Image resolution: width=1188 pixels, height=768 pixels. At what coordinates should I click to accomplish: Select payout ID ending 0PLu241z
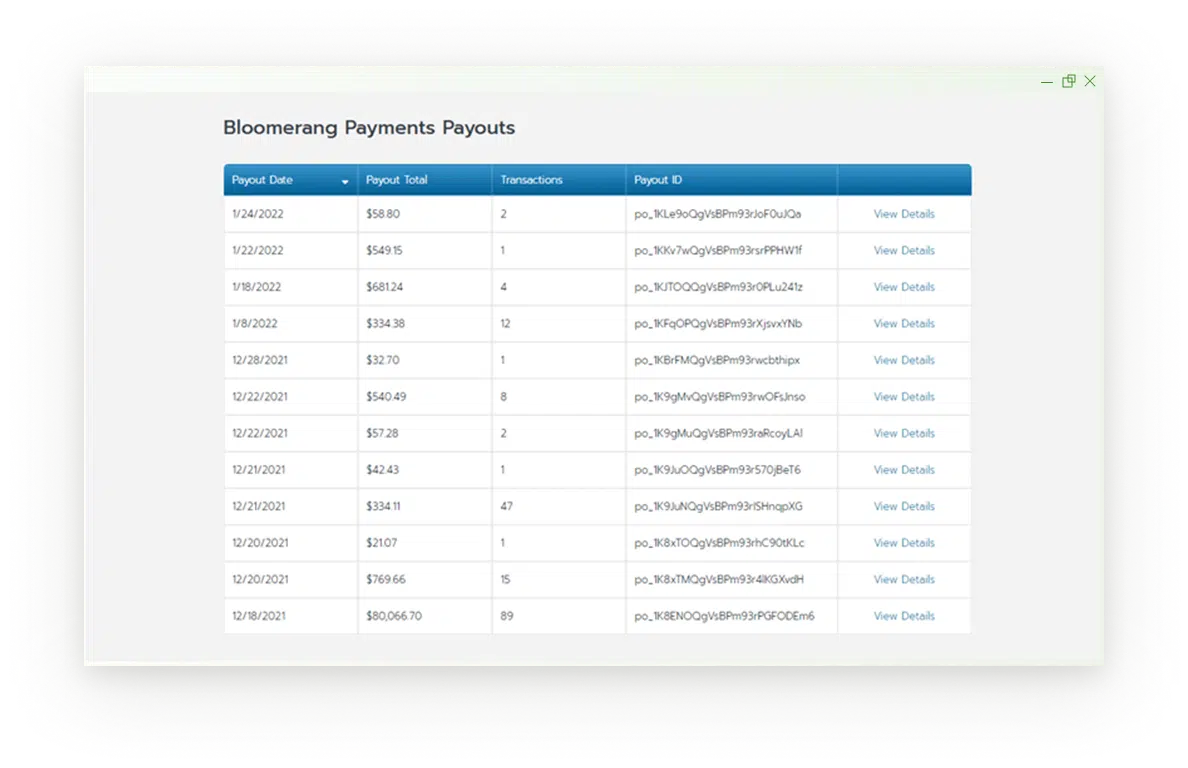tap(718, 287)
